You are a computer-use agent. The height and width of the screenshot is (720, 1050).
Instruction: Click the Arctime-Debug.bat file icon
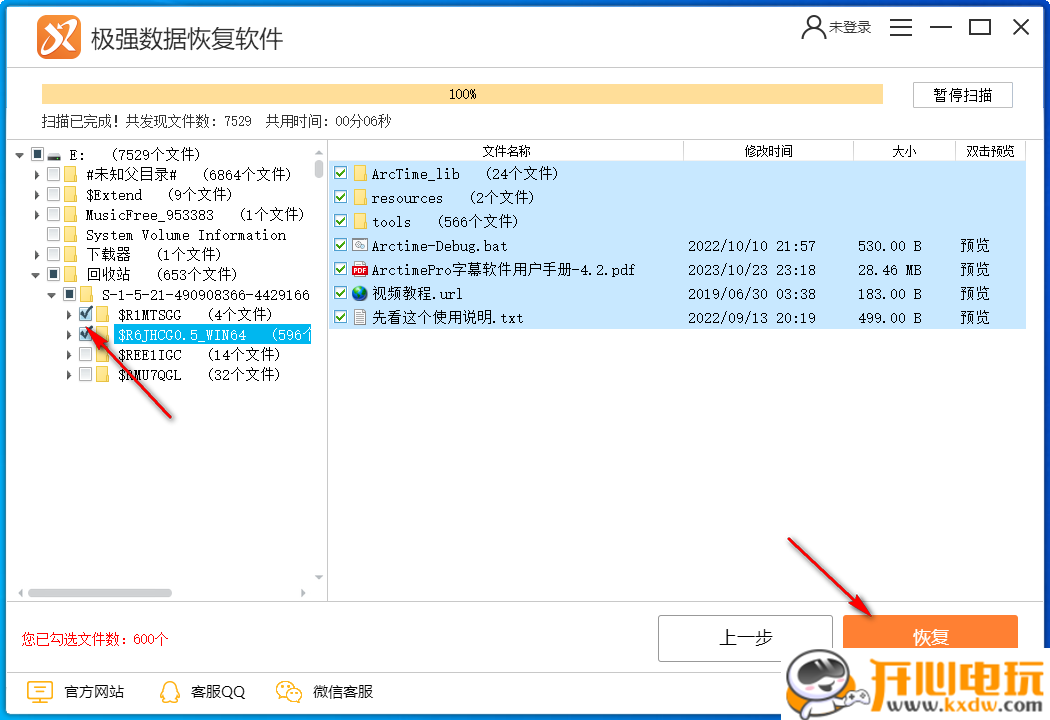pos(360,246)
